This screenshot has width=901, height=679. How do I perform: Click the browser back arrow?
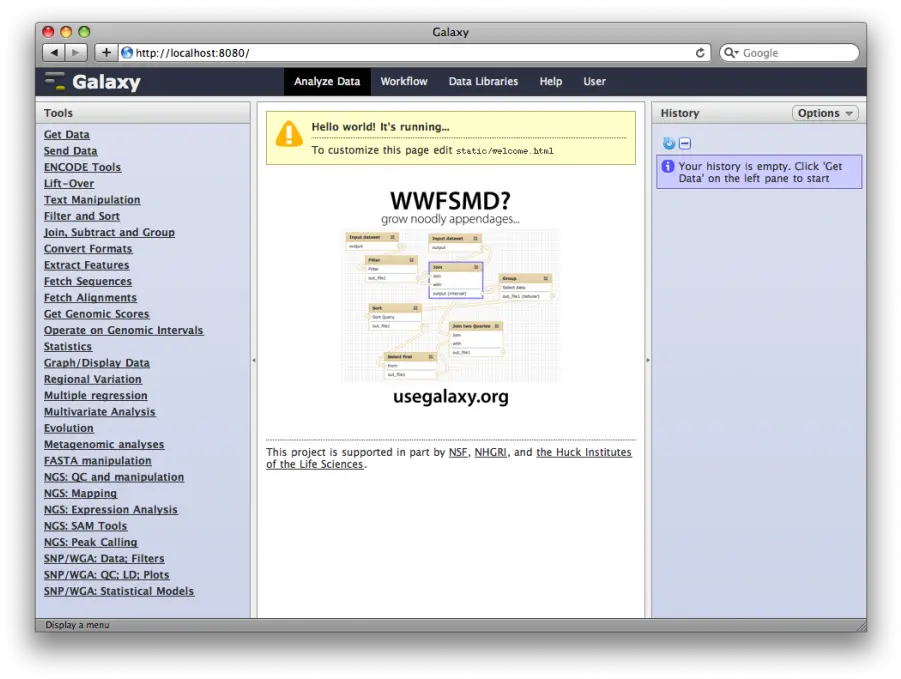tap(53, 53)
